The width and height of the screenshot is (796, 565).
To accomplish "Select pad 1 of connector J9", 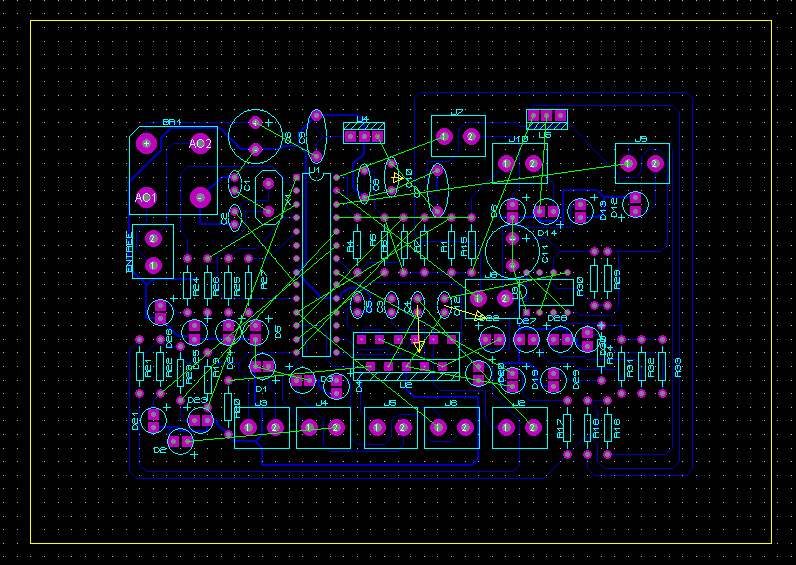I will (x=628, y=163).
